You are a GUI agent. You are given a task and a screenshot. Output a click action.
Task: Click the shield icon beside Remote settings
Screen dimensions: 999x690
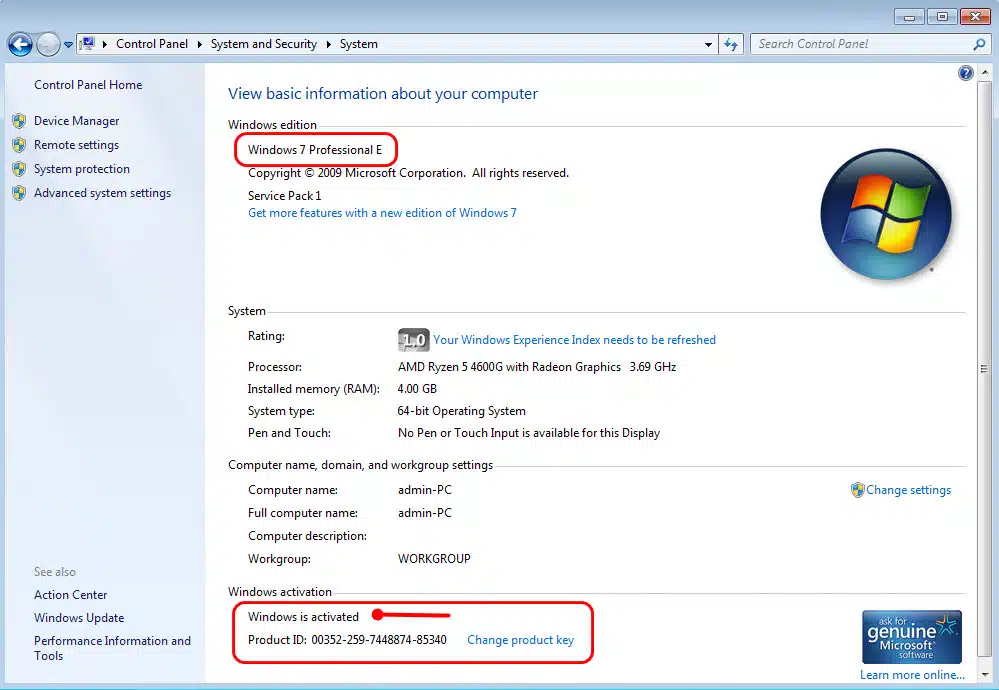(19, 145)
